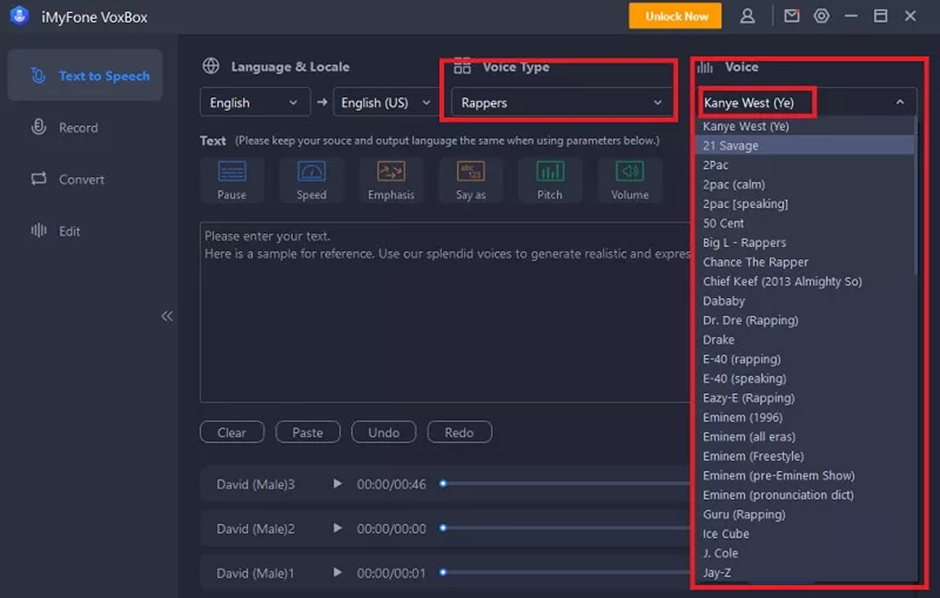Select Drake voice
Screen dimensions: 940x598
point(805,339)
